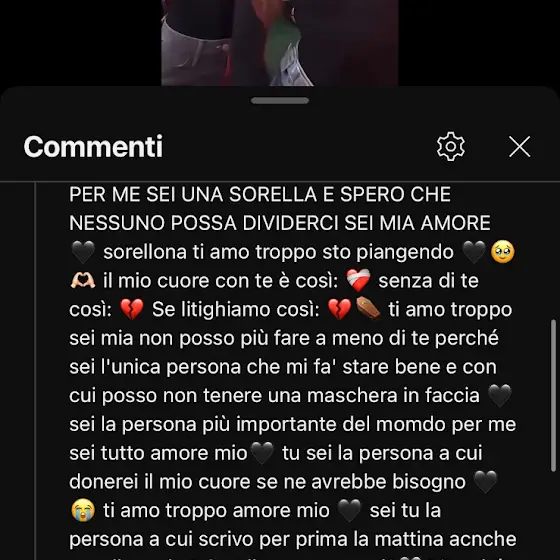Tap the drag handle atop comments sheet

click(280, 101)
